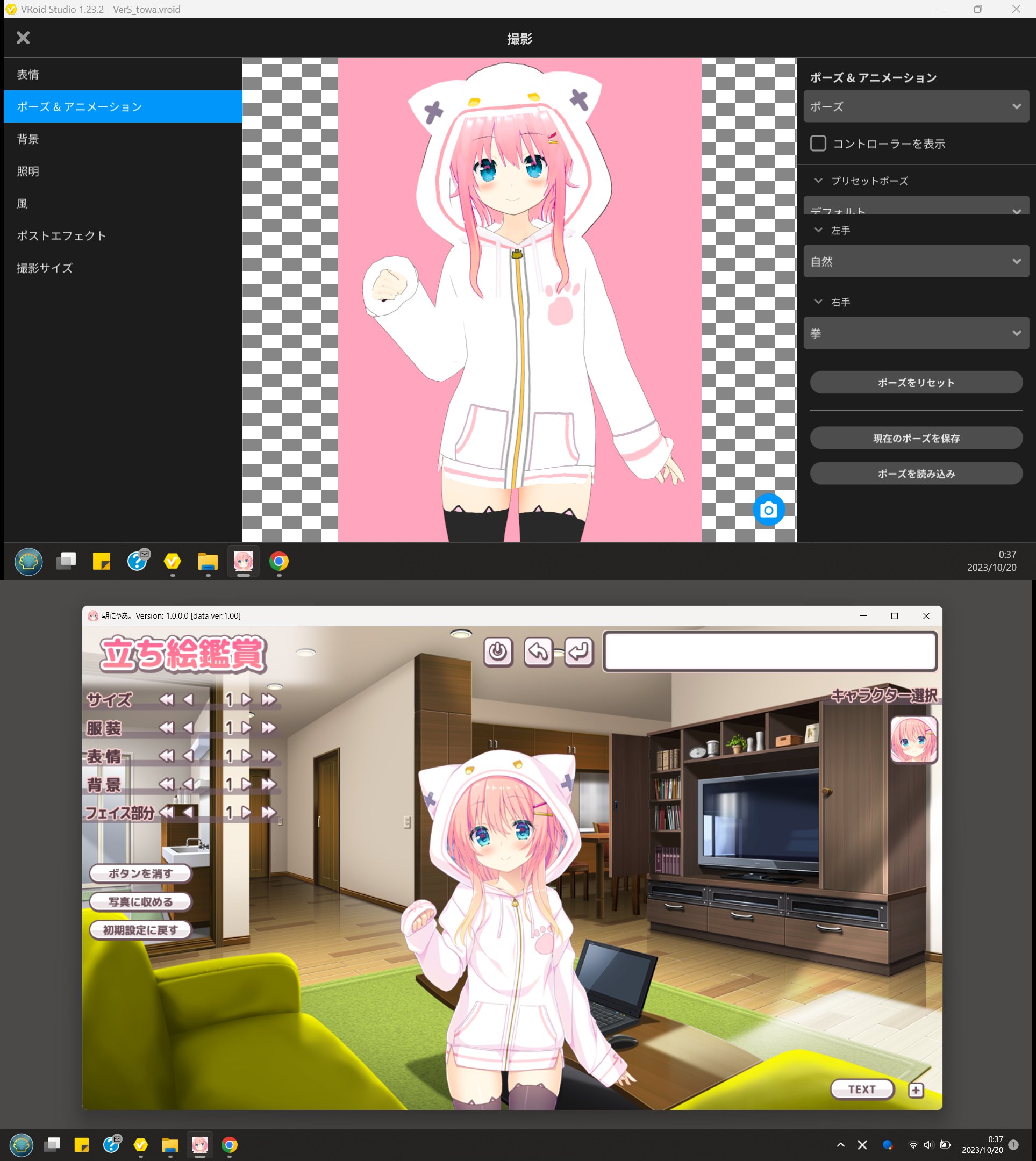Open File Explorer from the bottom taskbar

(170, 1144)
